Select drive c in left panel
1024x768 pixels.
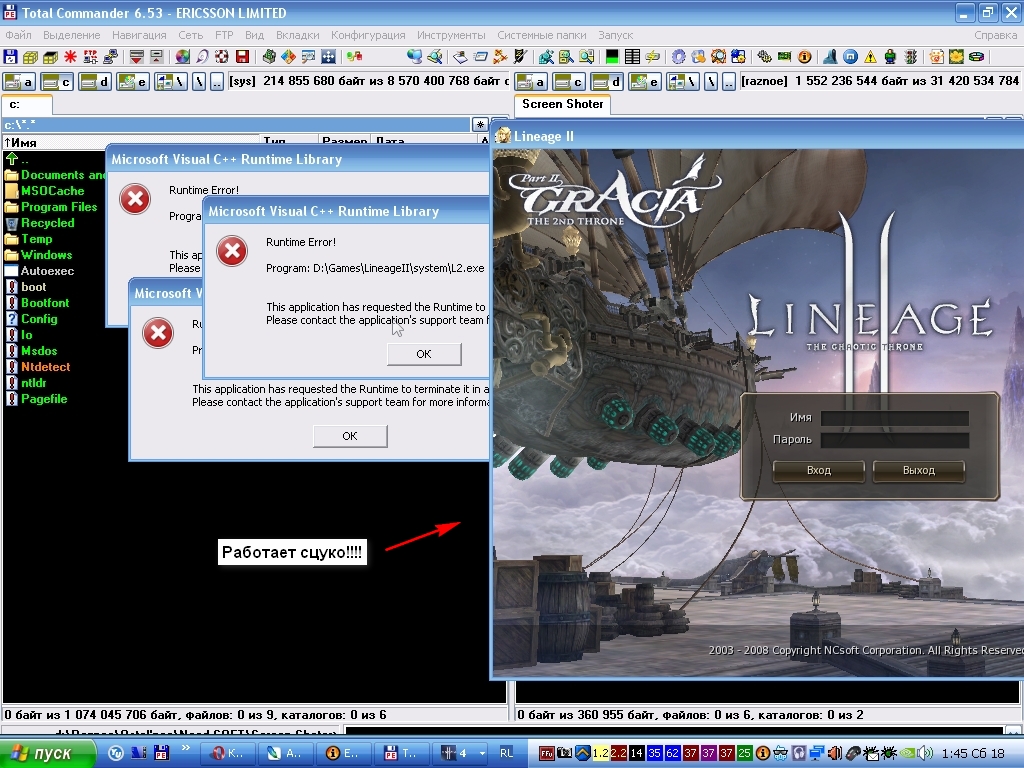(56, 82)
